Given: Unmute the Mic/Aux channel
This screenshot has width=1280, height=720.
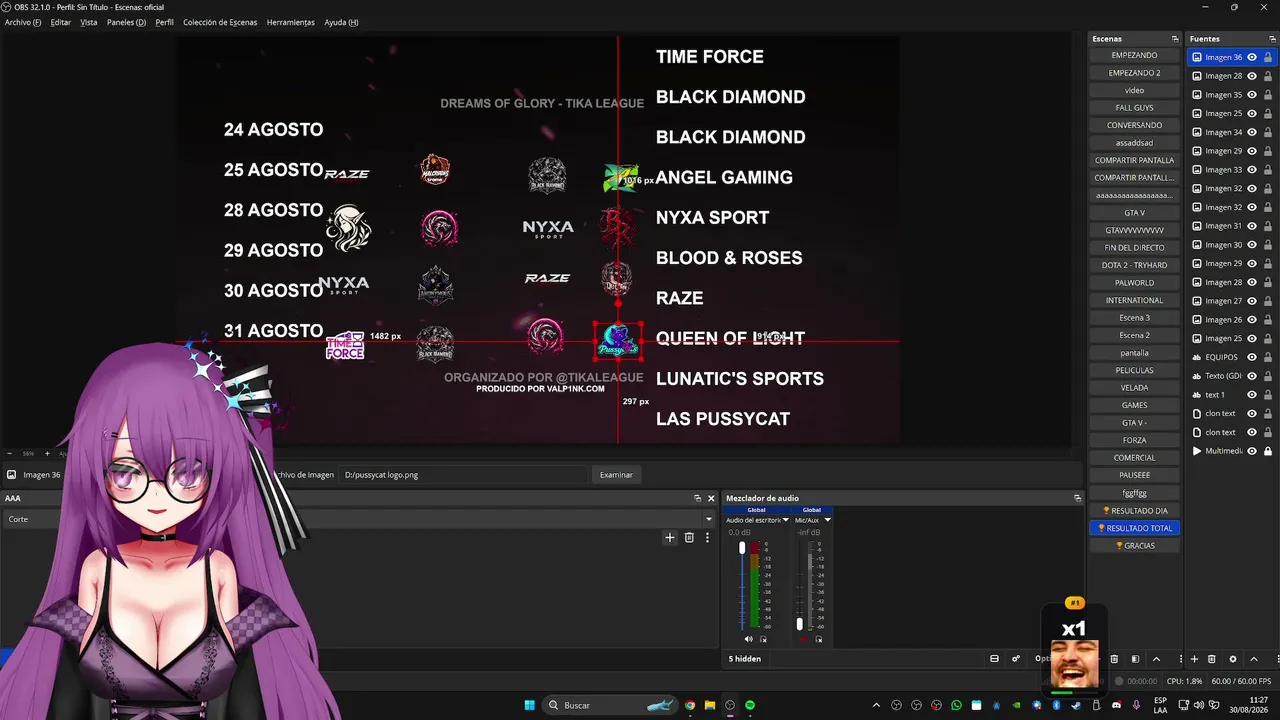Looking at the screenshot, I should point(804,639).
